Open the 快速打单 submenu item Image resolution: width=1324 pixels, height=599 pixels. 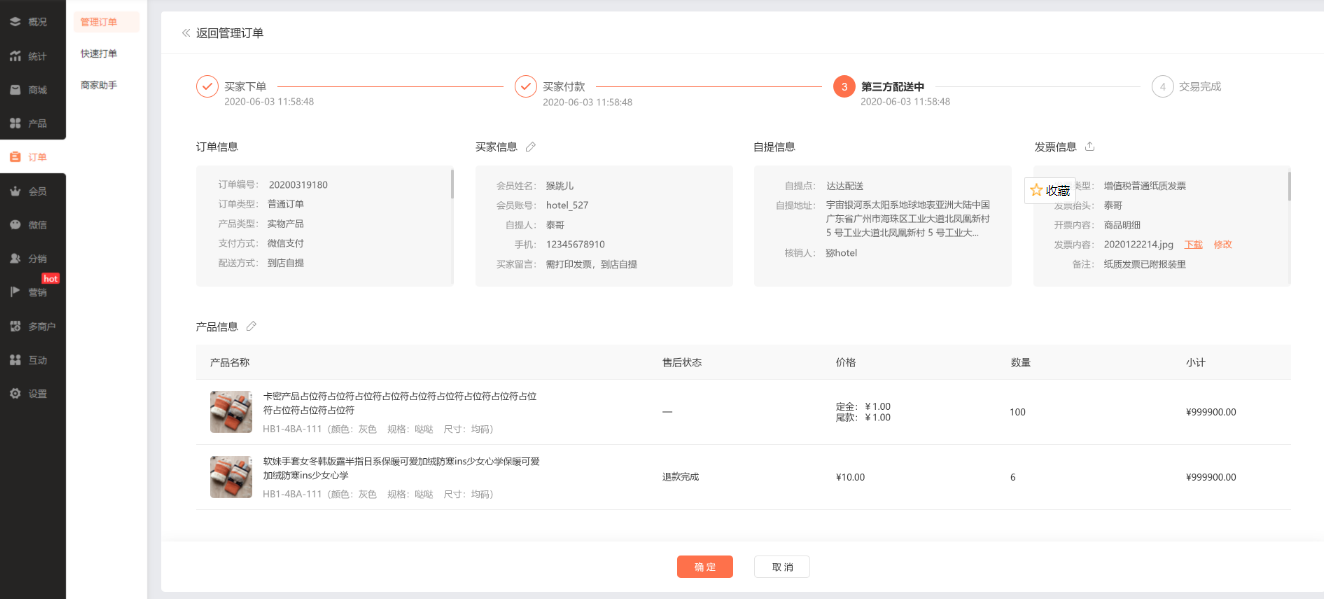click(99, 54)
